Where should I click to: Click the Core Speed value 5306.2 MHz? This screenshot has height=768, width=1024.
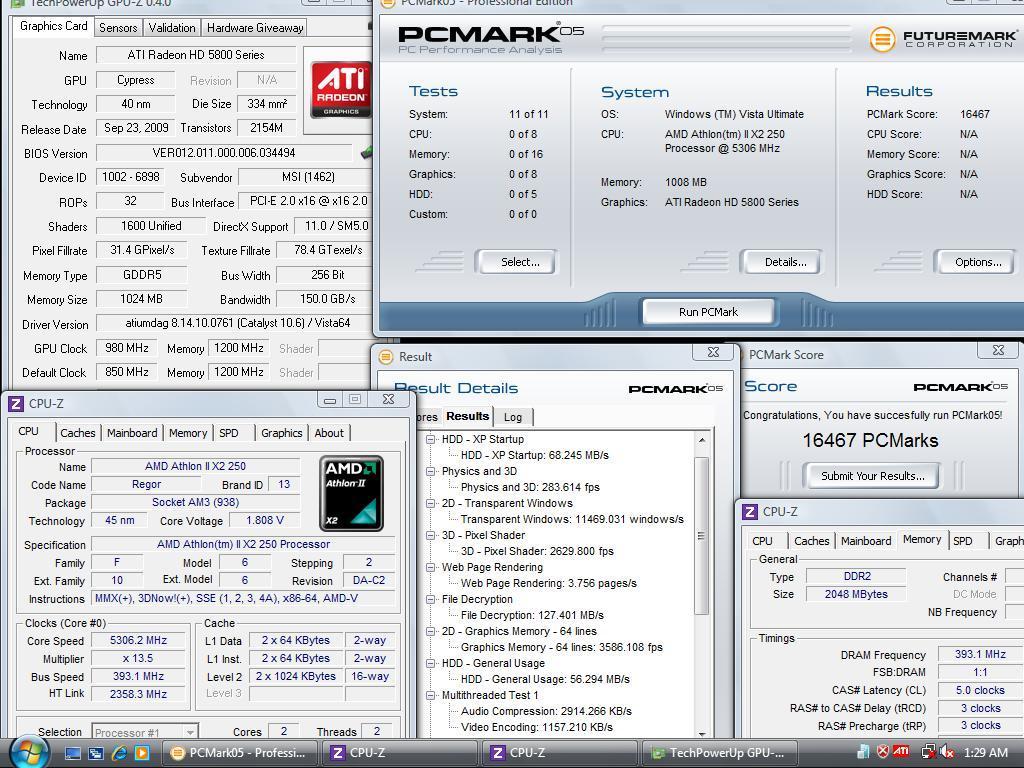click(x=138, y=641)
